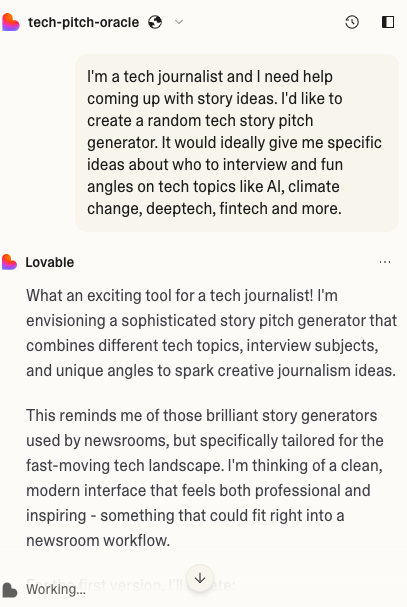
Task: Click the "What an exciting tool" reply paragraph
Action: coord(211,333)
